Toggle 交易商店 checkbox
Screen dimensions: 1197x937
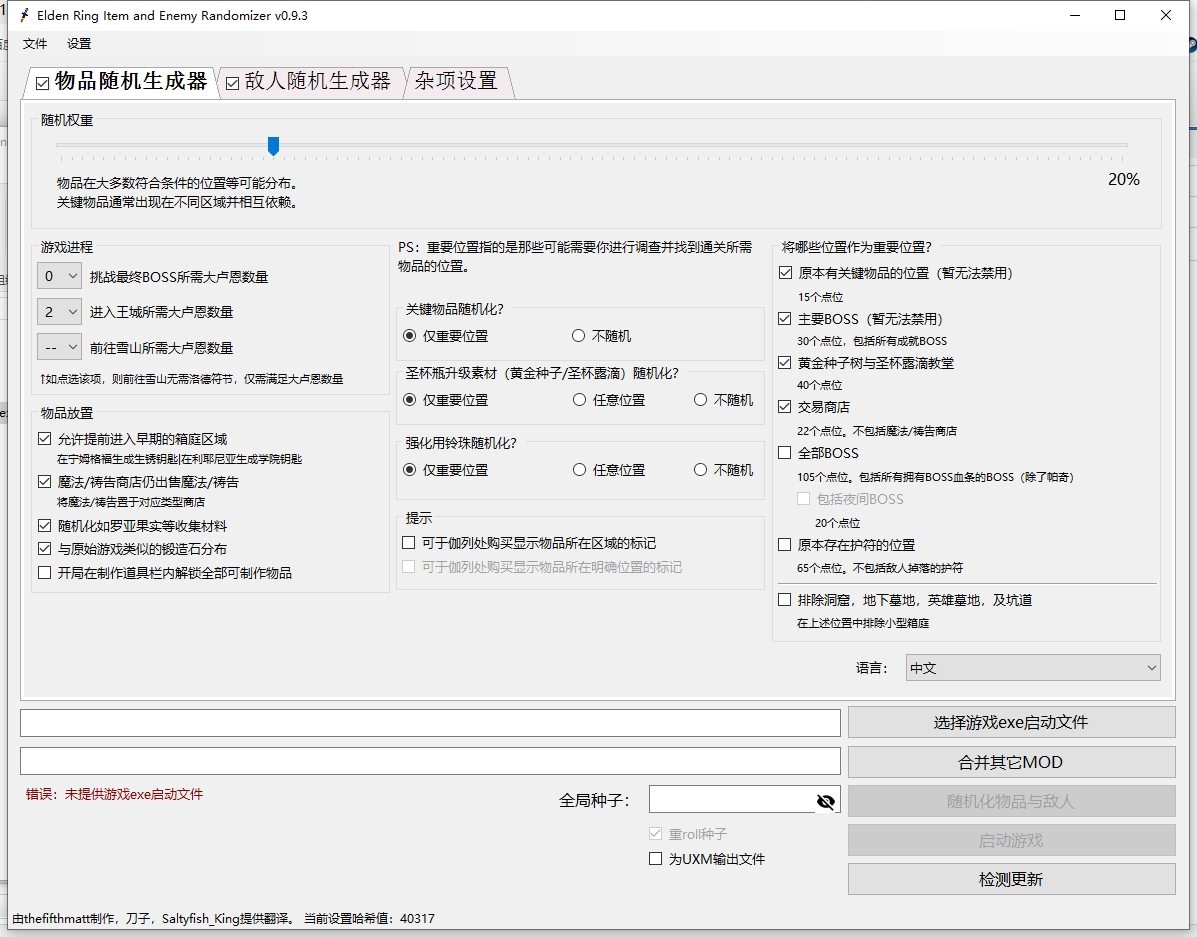tap(785, 407)
